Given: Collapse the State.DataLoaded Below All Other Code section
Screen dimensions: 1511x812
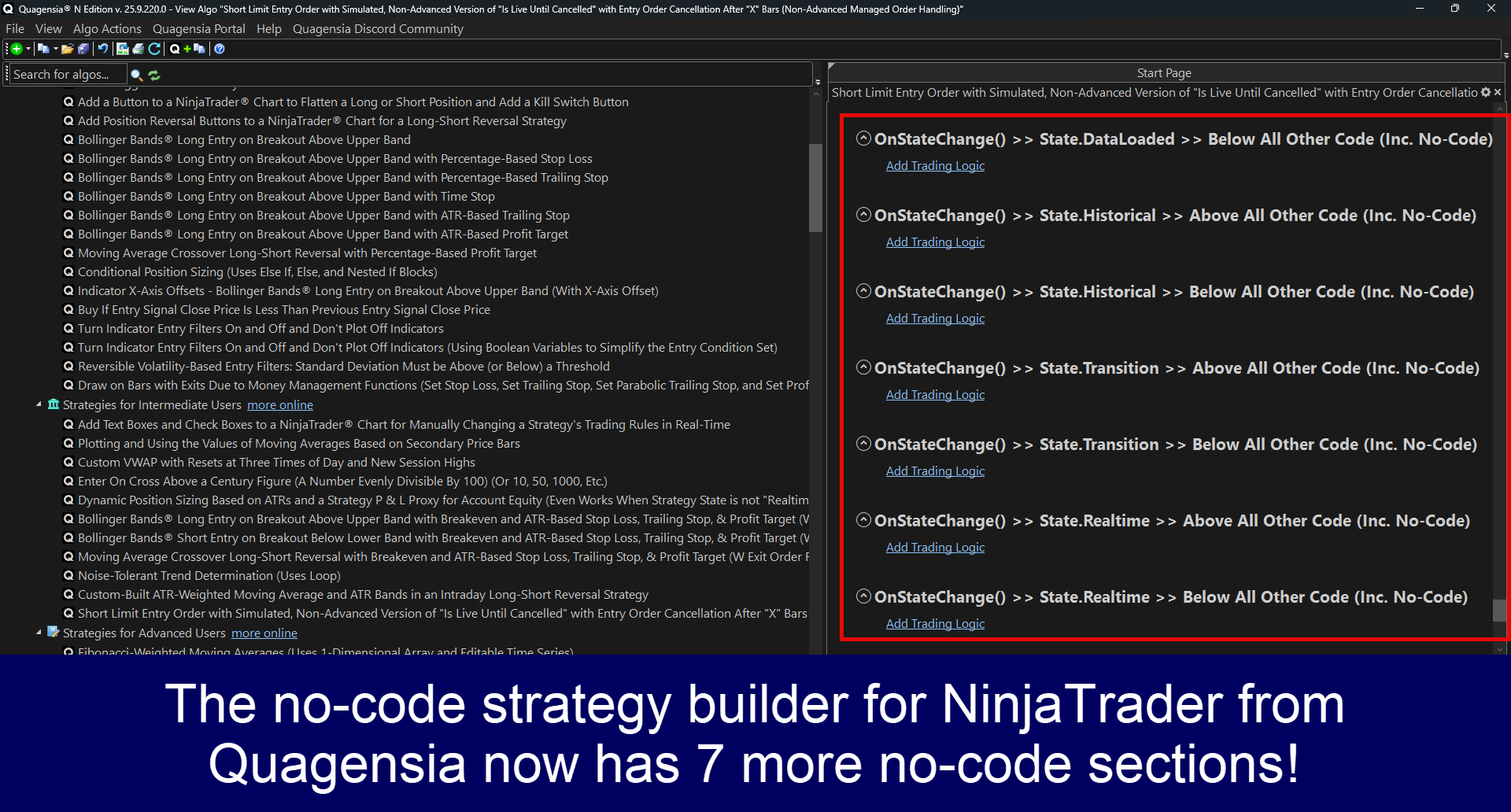Looking at the screenshot, I should pyautogui.click(x=863, y=138).
